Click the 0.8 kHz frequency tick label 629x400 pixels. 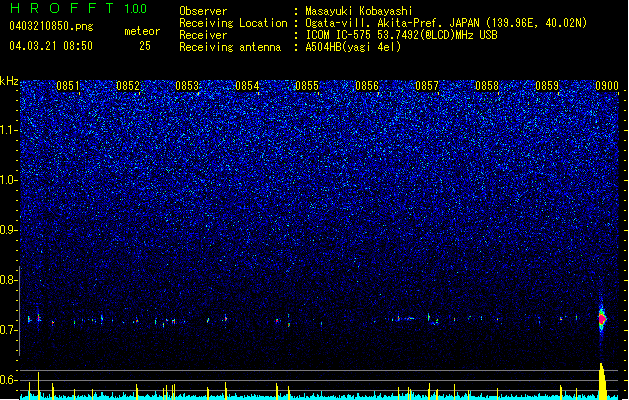[8, 280]
